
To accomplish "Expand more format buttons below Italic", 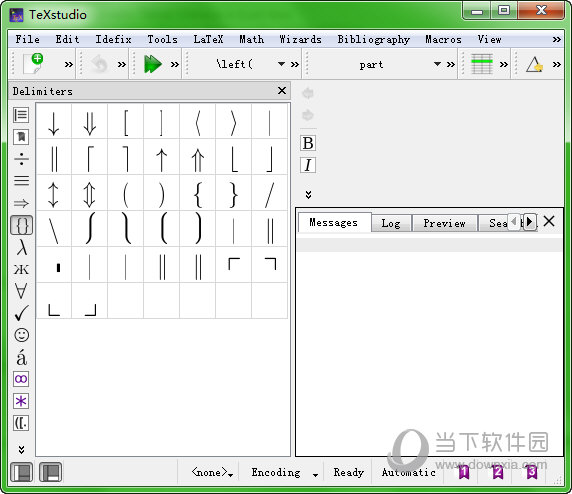I will [x=308, y=194].
